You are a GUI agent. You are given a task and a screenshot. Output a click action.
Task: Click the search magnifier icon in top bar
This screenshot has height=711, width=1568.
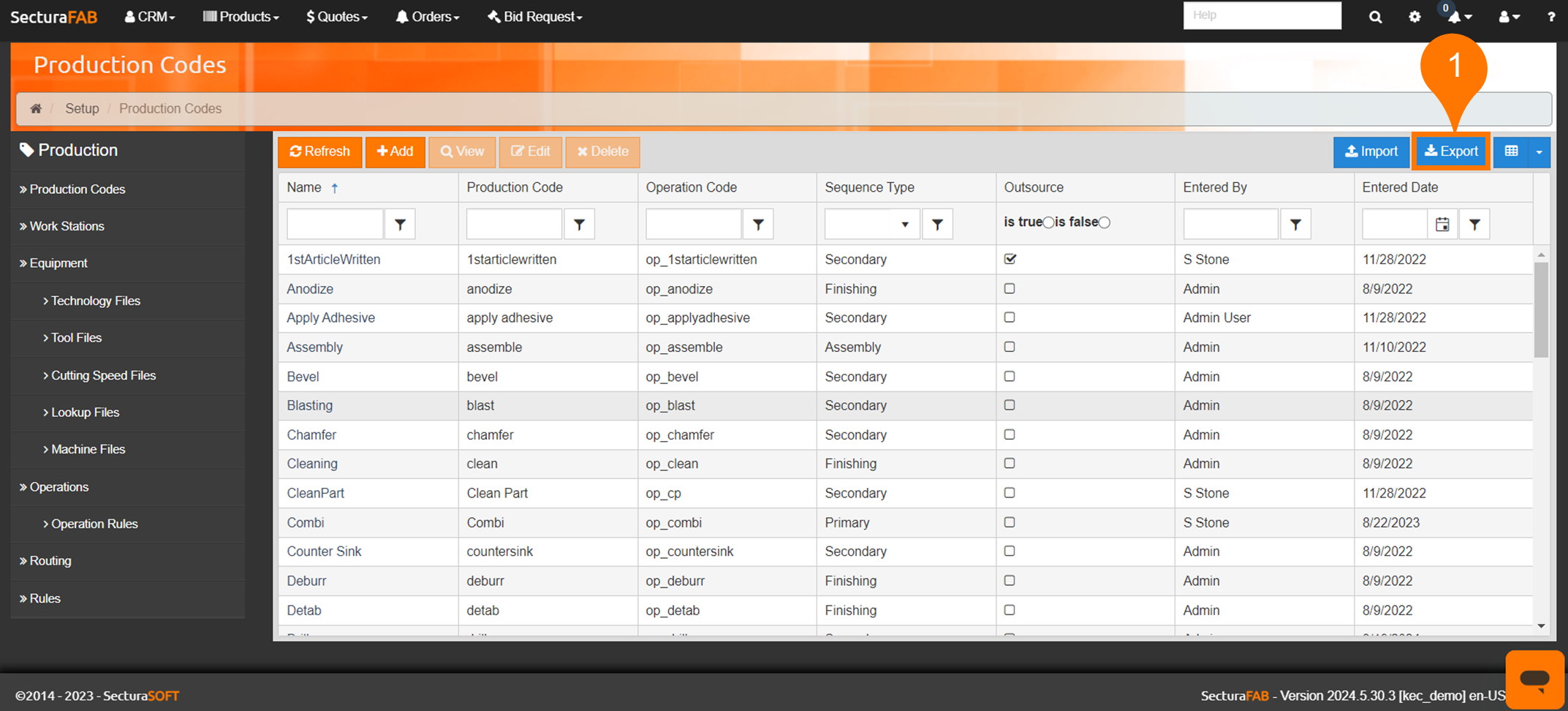1375,17
